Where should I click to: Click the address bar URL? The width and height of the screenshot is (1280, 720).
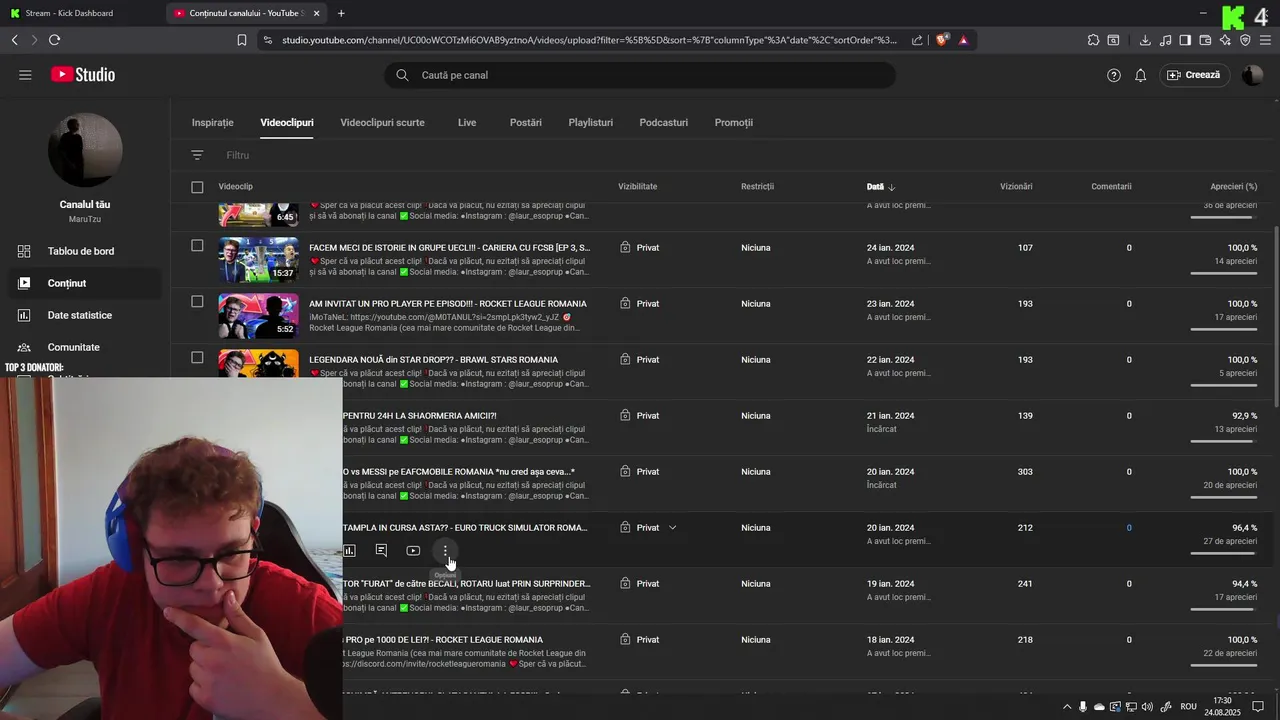(x=589, y=40)
